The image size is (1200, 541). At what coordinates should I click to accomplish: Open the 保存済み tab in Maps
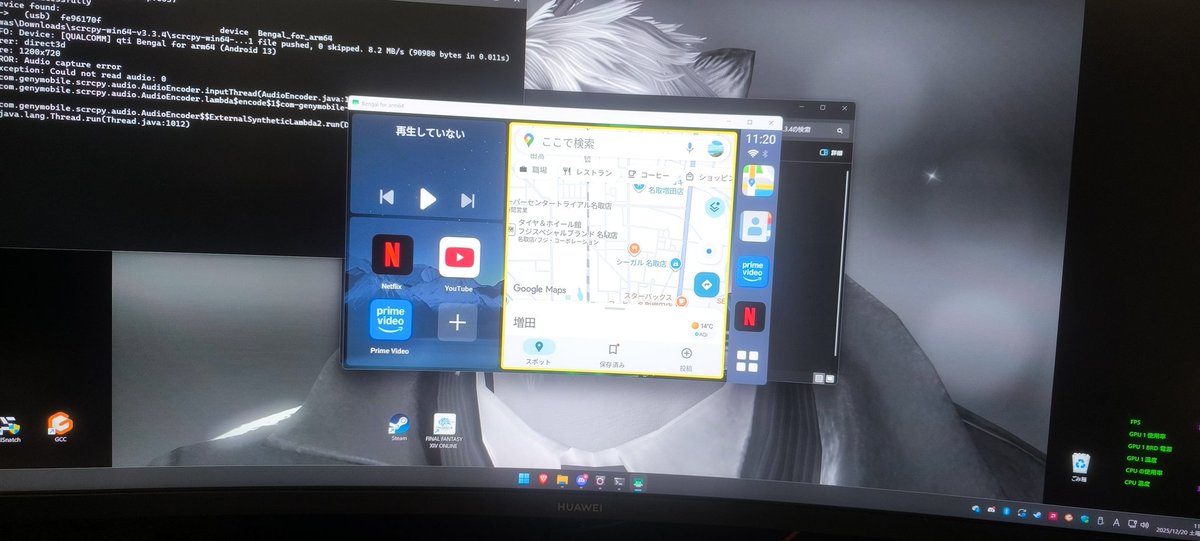pyautogui.click(x=612, y=356)
